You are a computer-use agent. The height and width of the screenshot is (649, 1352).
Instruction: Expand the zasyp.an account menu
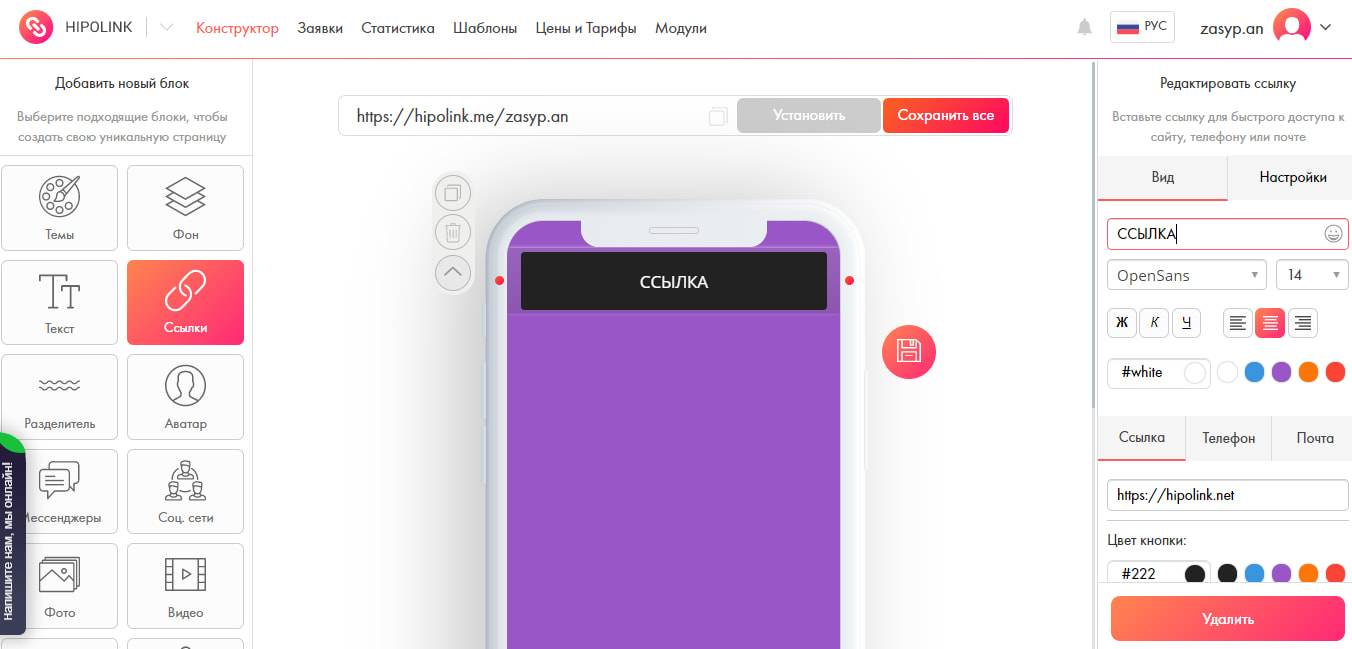[1326, 28]
